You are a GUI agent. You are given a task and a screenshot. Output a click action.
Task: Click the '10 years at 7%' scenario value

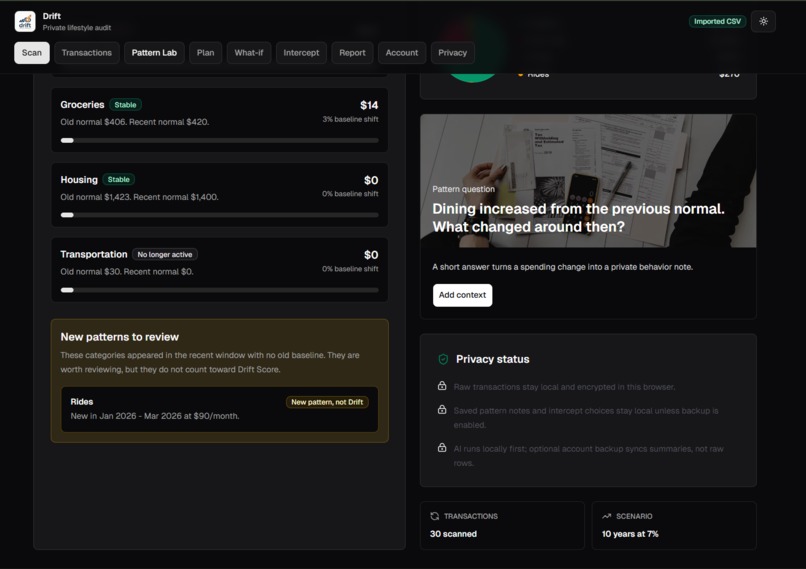pyautogui.click(x=630, y=534)
